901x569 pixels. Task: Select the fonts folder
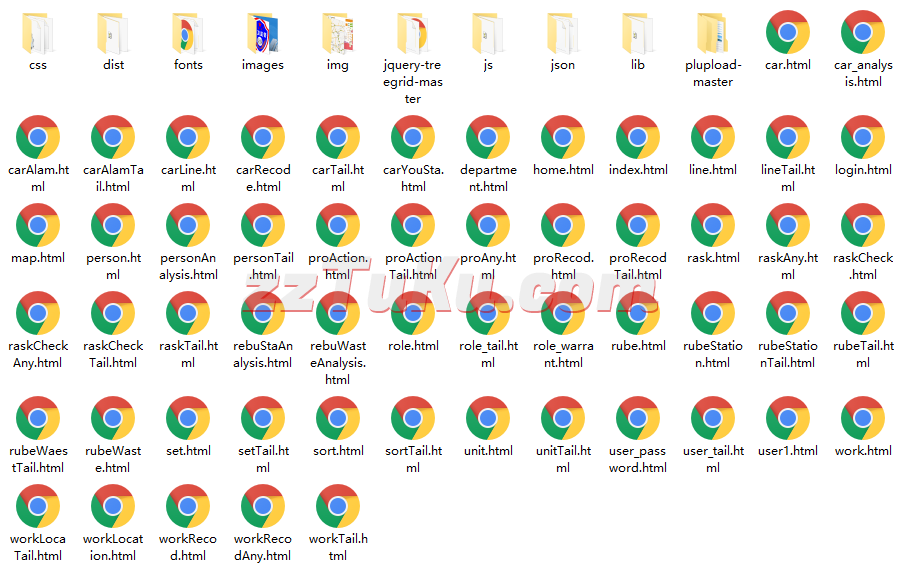188,33
